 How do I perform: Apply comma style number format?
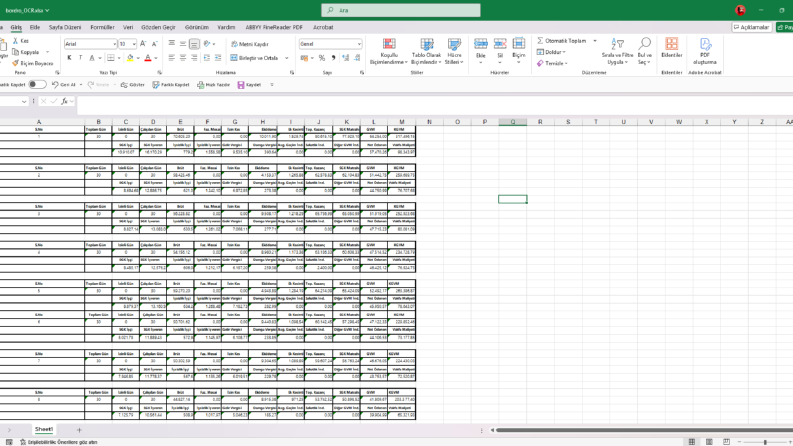pyautogui.click(x=333, y=58)
